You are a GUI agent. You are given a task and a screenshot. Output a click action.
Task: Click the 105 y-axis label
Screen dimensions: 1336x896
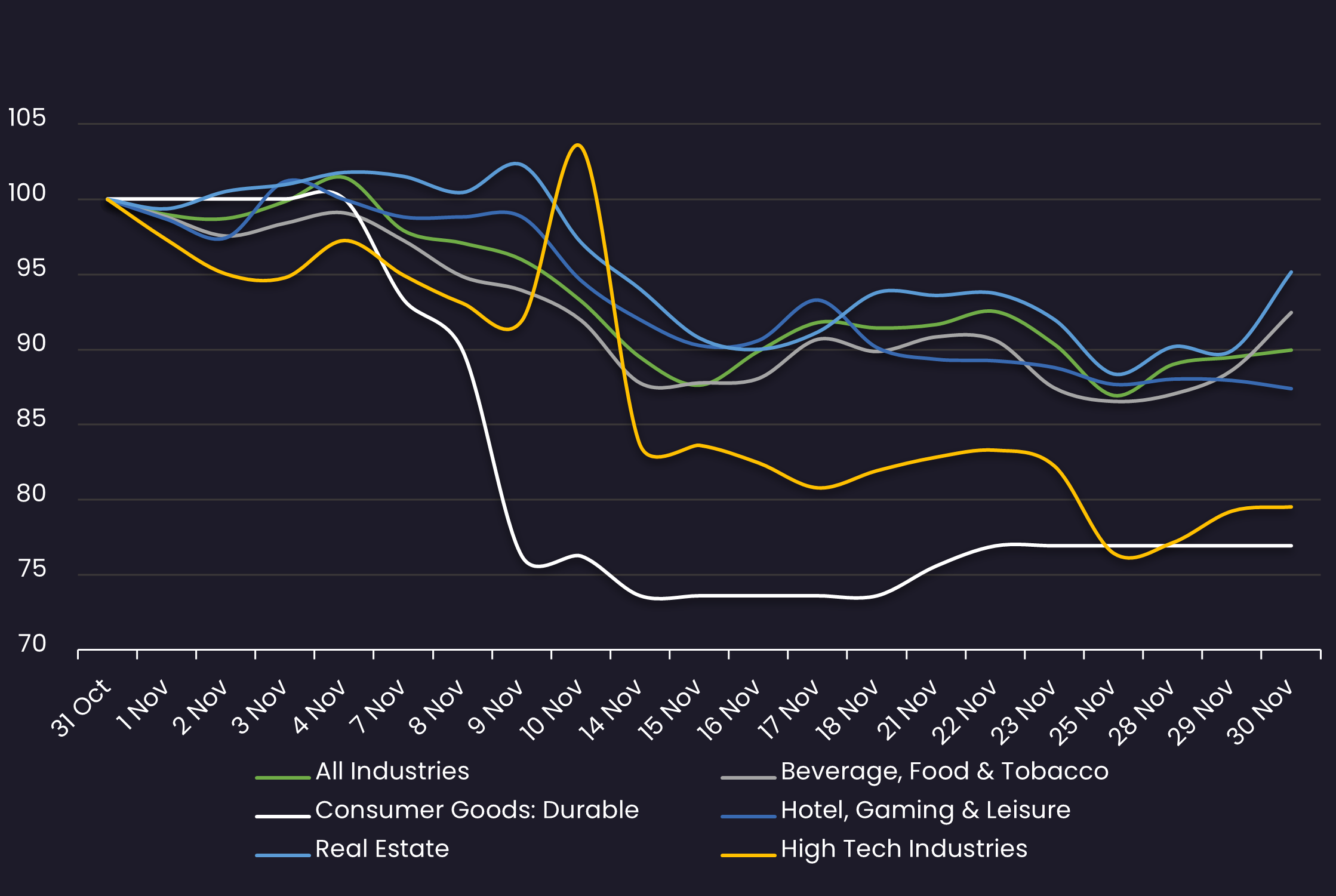27,118
